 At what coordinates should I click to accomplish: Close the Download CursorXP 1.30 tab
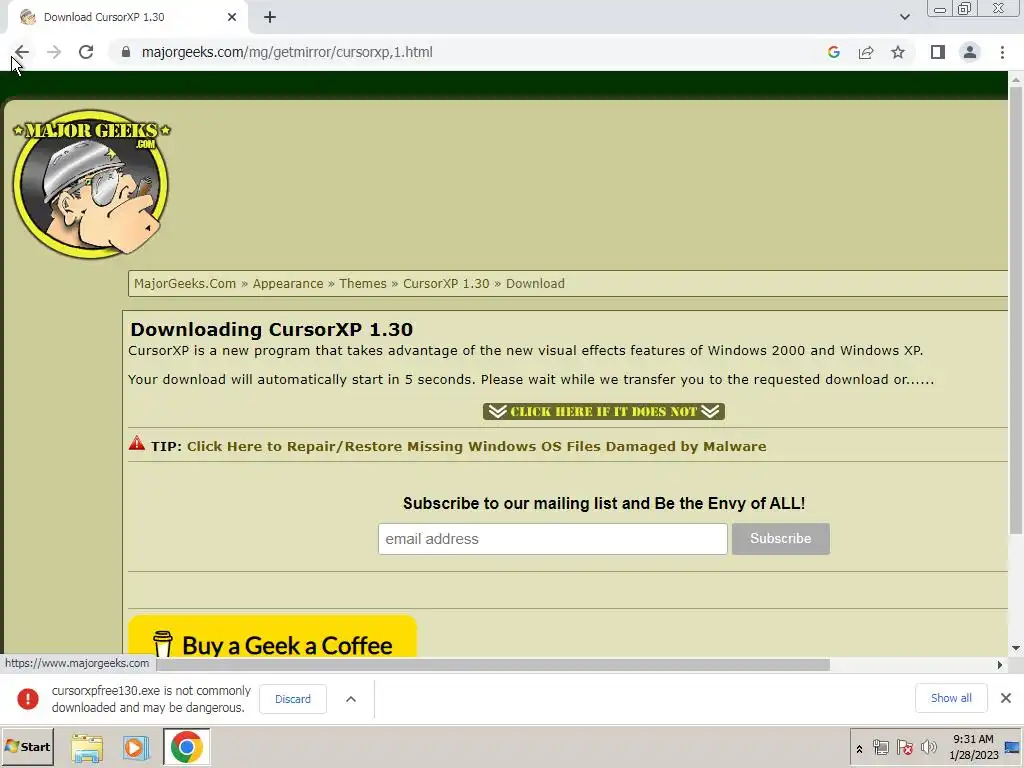click(232, 17)
